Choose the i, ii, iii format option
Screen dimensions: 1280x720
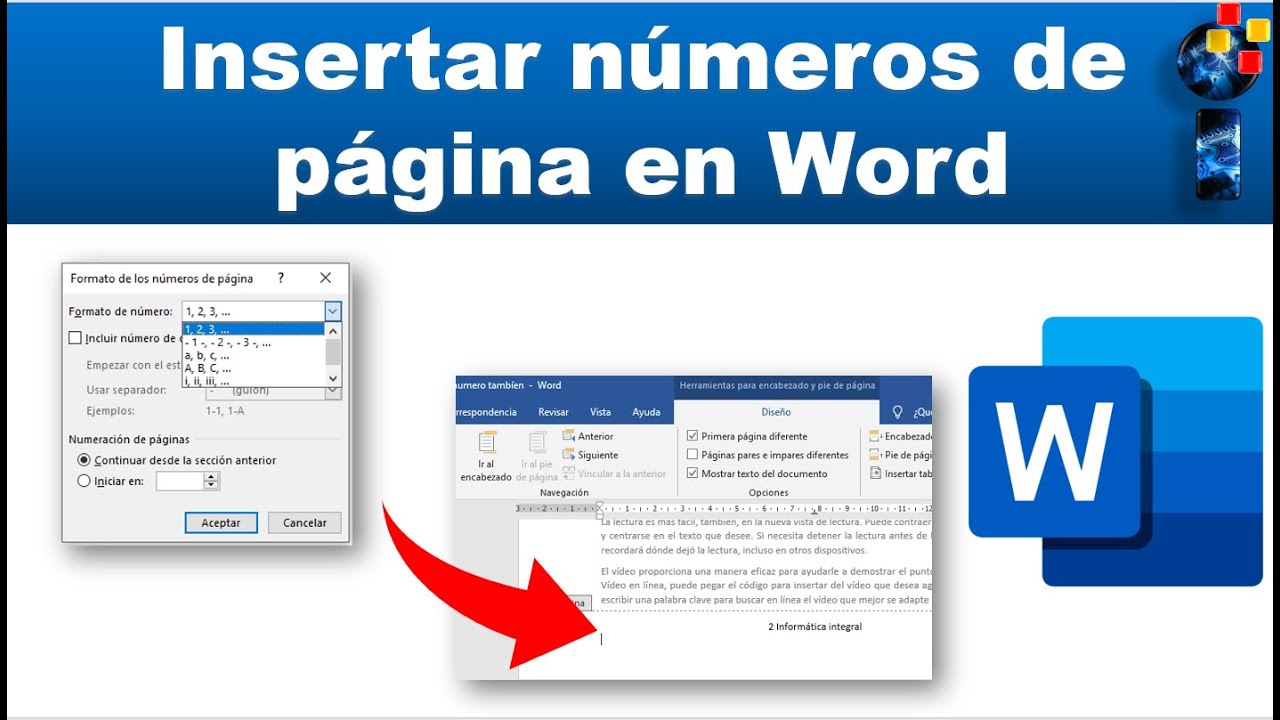[x=253, y=381]
